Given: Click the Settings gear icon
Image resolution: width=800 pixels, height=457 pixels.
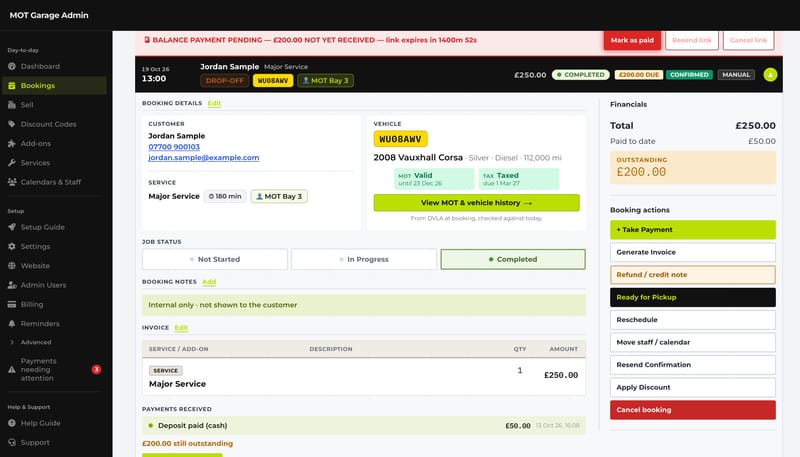Looking at the screenshot, I should [12, 246].
